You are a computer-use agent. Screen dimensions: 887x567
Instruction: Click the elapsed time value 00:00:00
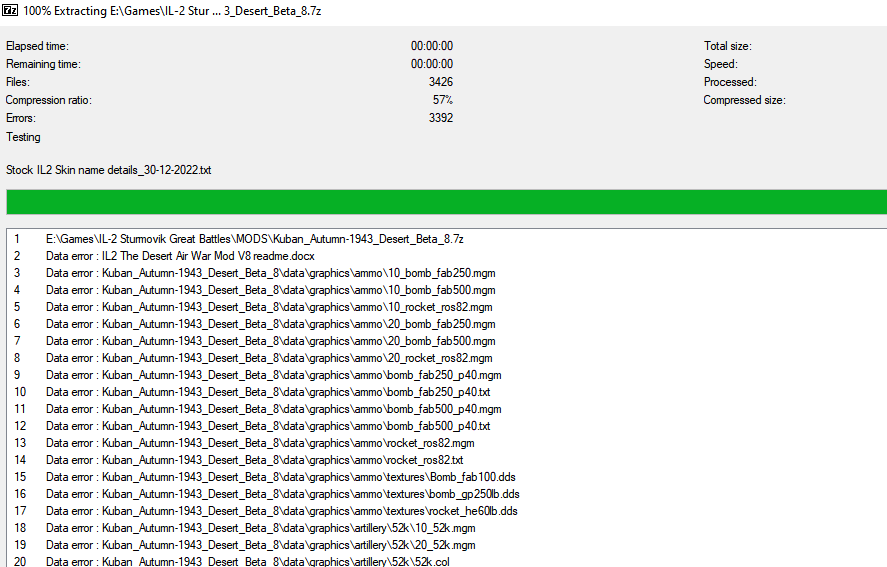click(432, 46)
